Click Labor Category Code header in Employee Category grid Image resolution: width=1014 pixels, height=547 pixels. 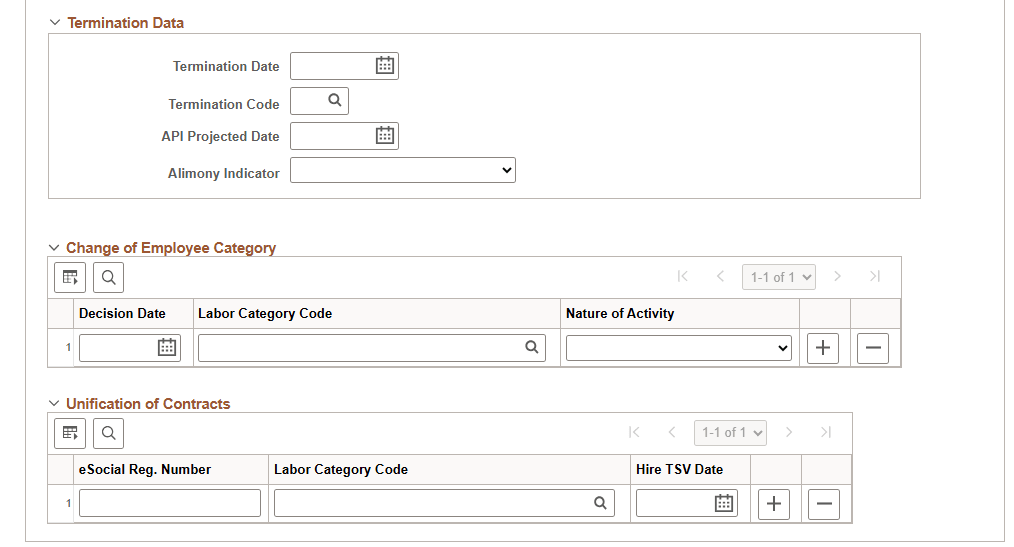click(x=265, y=314)
